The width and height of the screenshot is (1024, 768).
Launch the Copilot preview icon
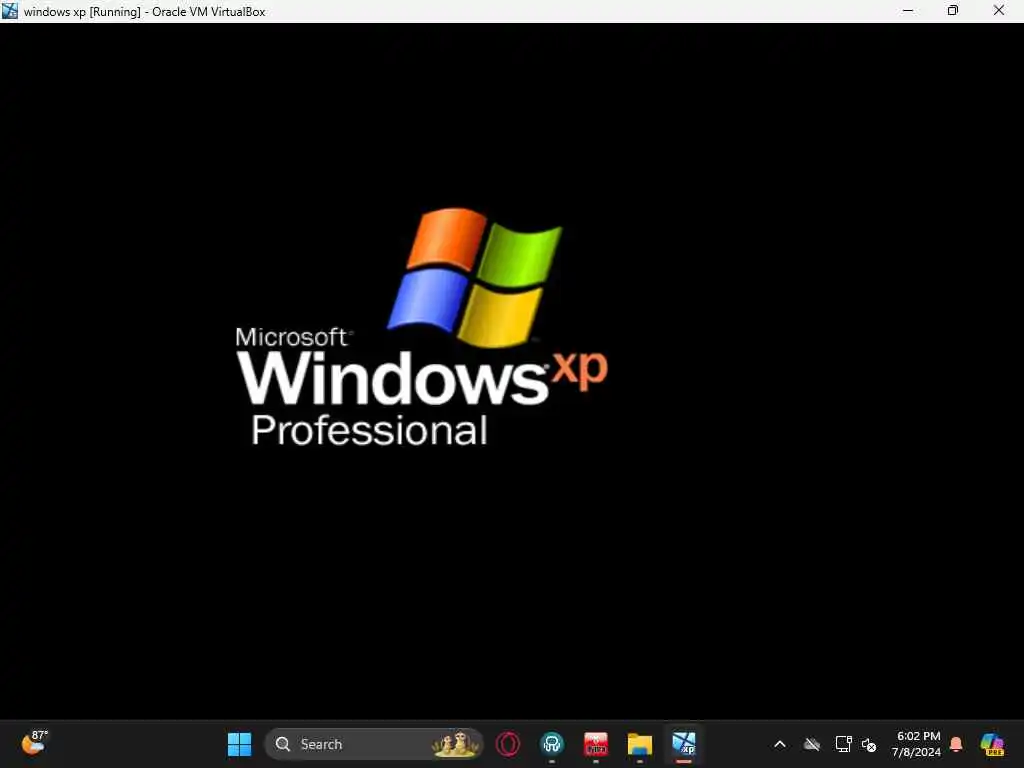(992, 744)
